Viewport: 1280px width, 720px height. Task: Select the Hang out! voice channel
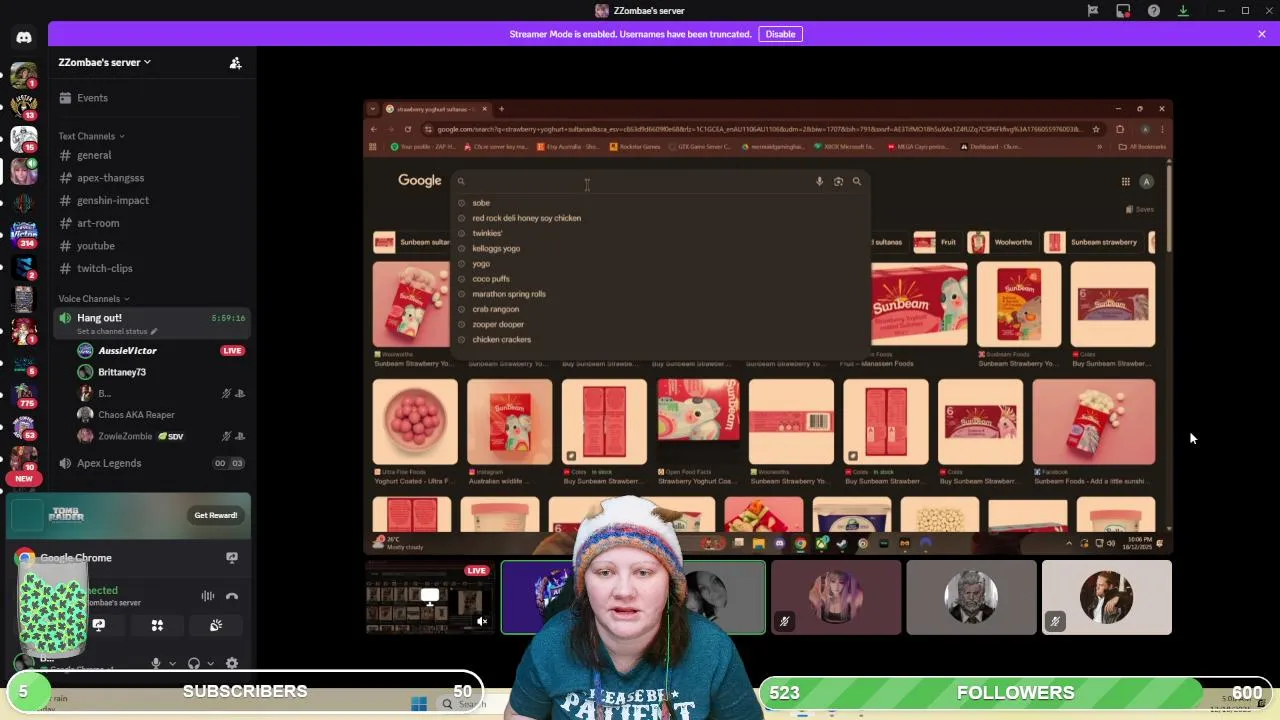[x=153, y=323]
